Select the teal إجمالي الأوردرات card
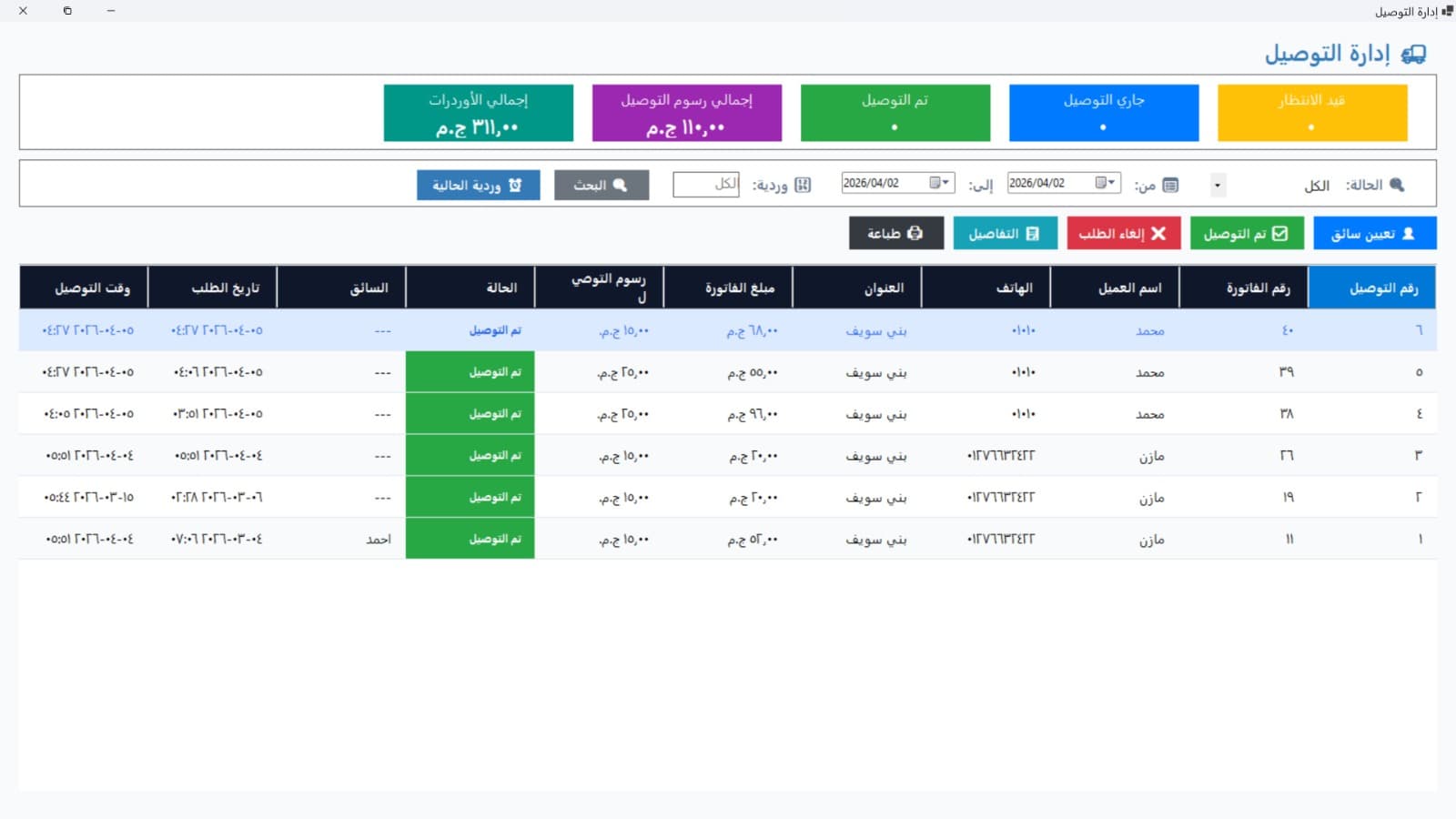Screen dimensions: 1456x819 (479, 113)
